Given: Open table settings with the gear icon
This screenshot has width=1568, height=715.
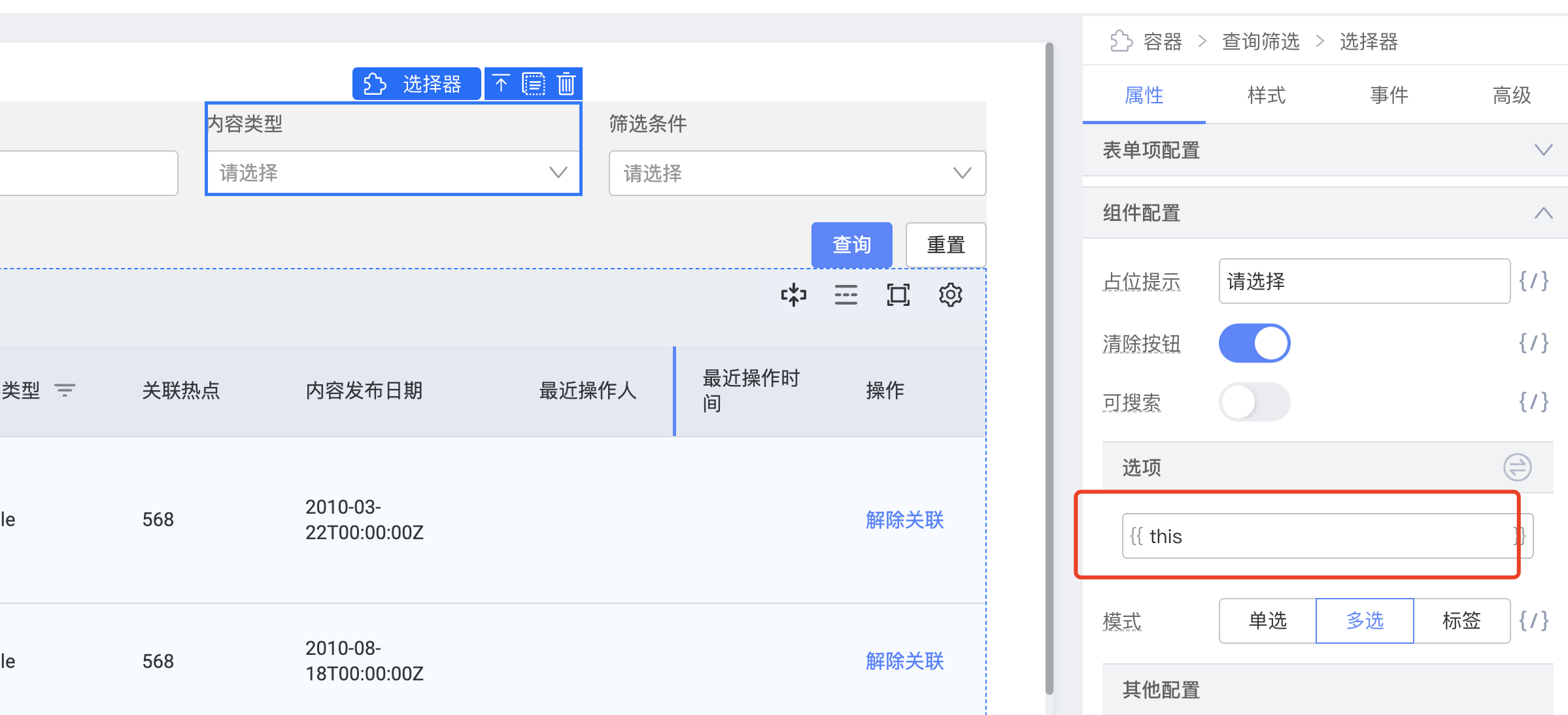Looking at the screenshot, I should (x=950, y=295).
